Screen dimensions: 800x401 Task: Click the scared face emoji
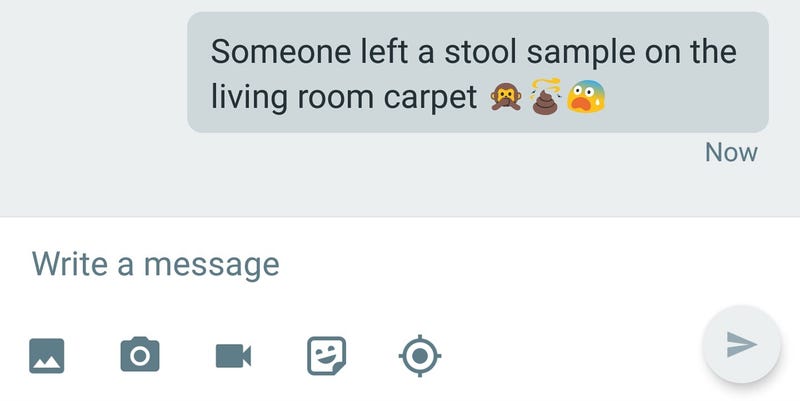click(x=586, y=97)
